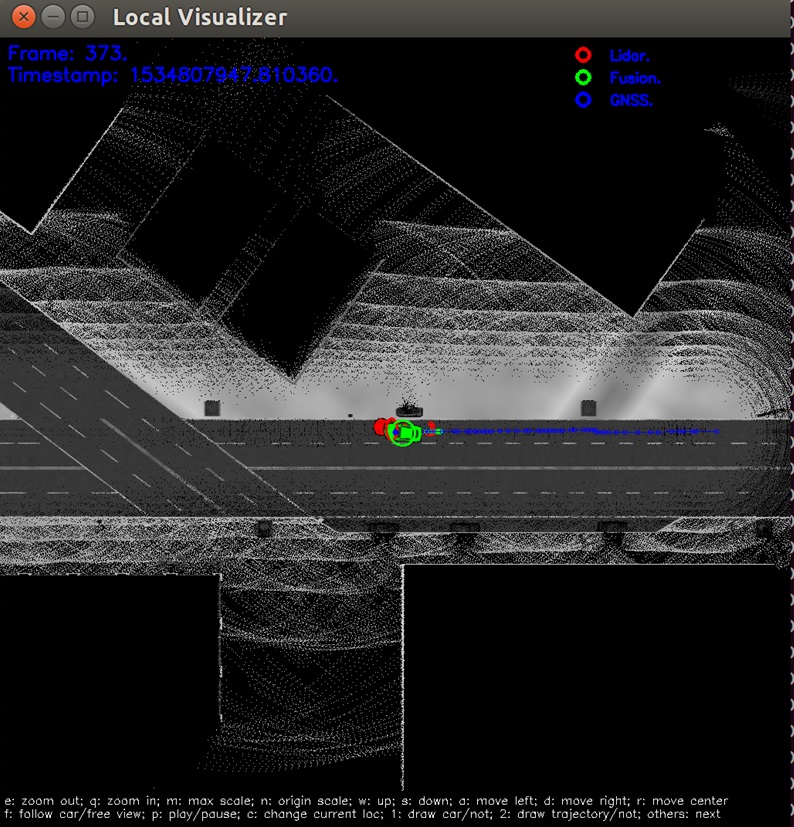Image resolution: width=794 pixels, height=827 pixels.
Task: Click the square roadside object left of the car
Action: [x=212, y=408]
